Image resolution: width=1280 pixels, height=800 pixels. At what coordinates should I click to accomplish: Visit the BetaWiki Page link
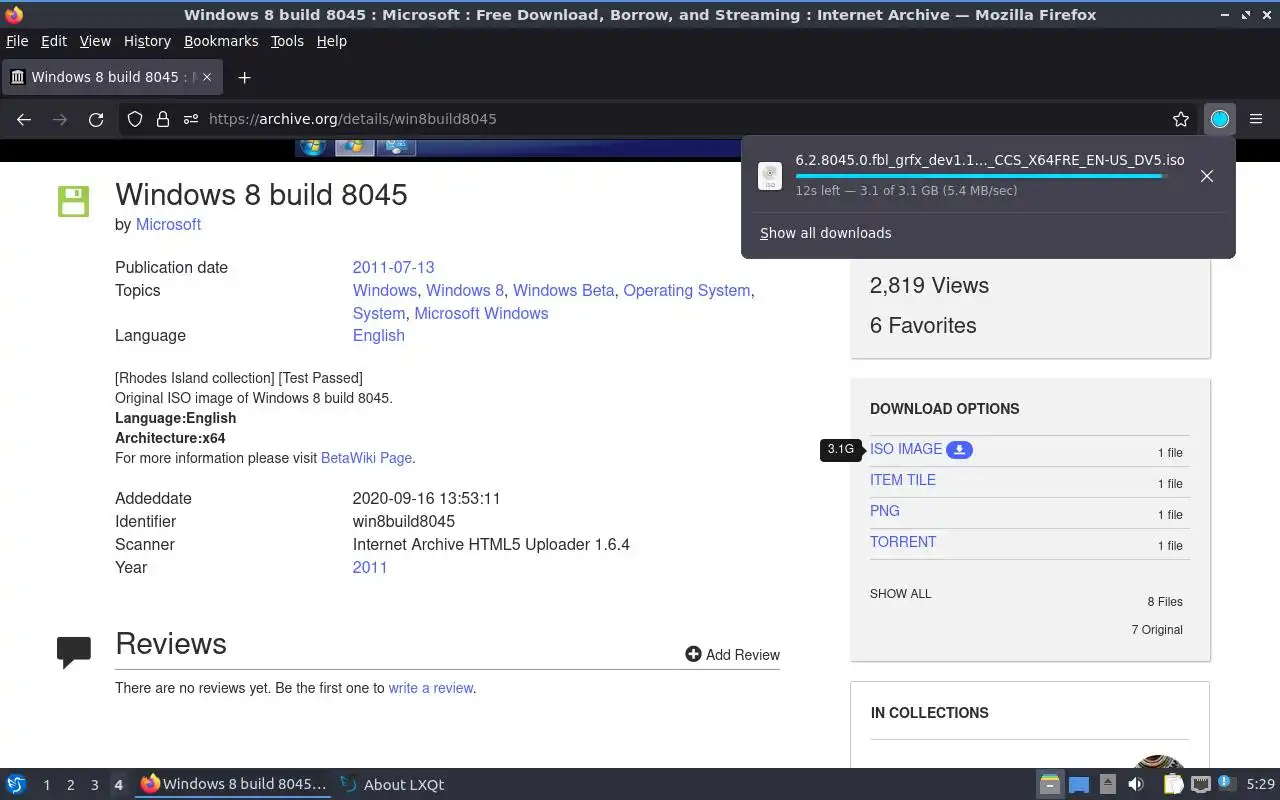point(366,458)
